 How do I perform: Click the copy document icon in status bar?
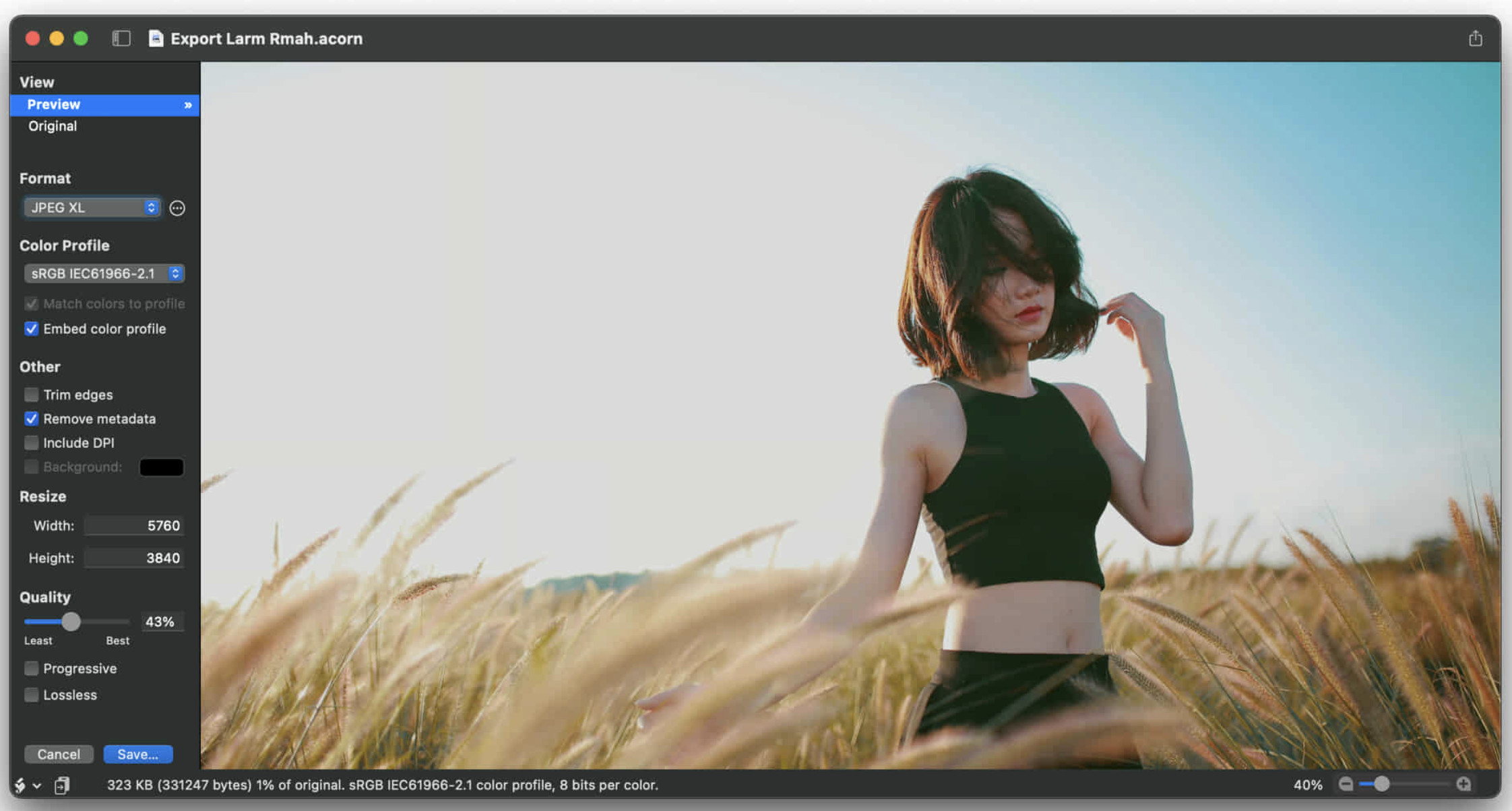coord(62,785)
